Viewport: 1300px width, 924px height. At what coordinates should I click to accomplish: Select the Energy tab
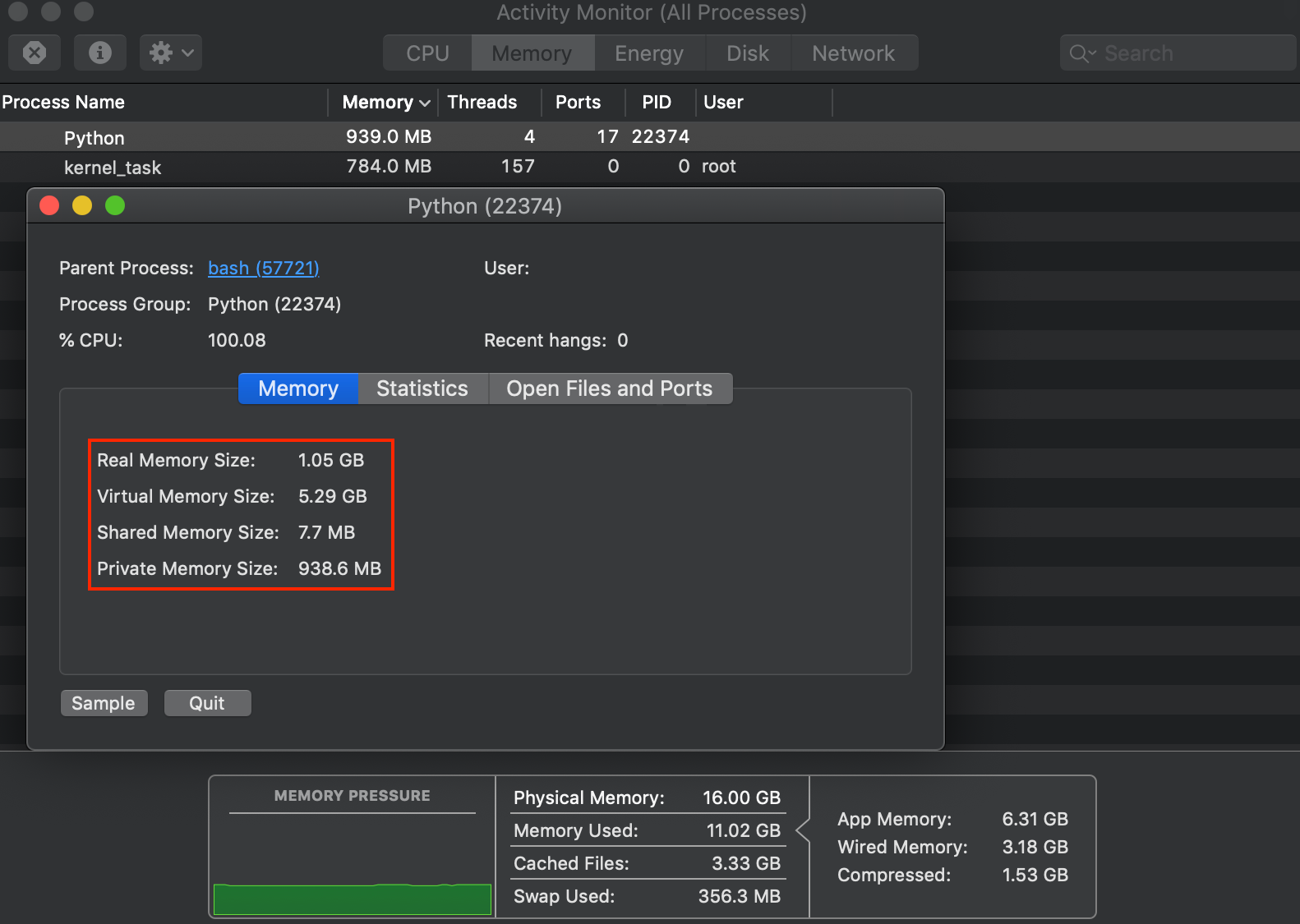coord(649,53)
